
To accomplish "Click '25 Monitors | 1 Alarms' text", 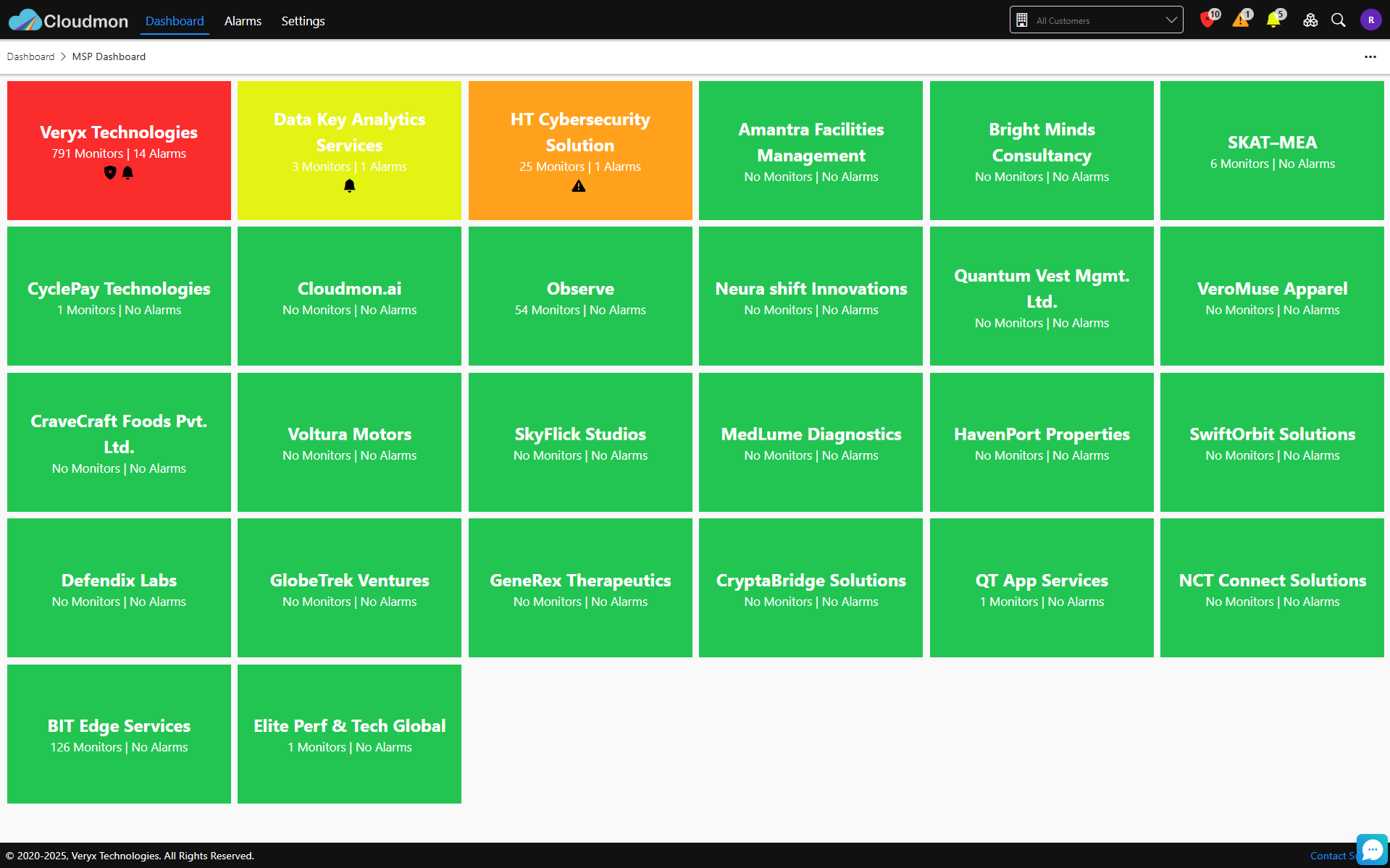I will (580, 167).
